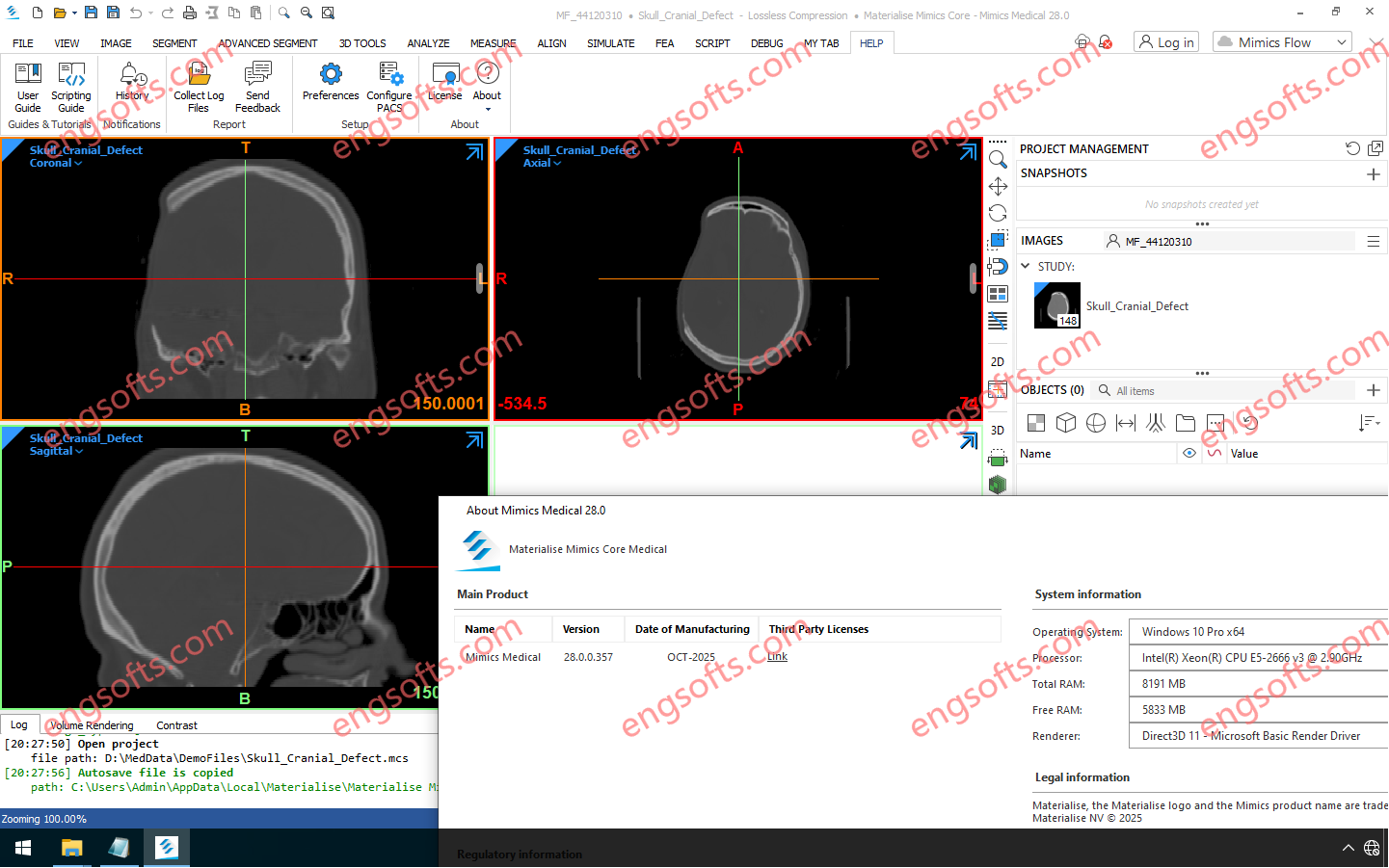
Task: Open the Coronal orientation dropdown
Action: [x=55, y=163]
